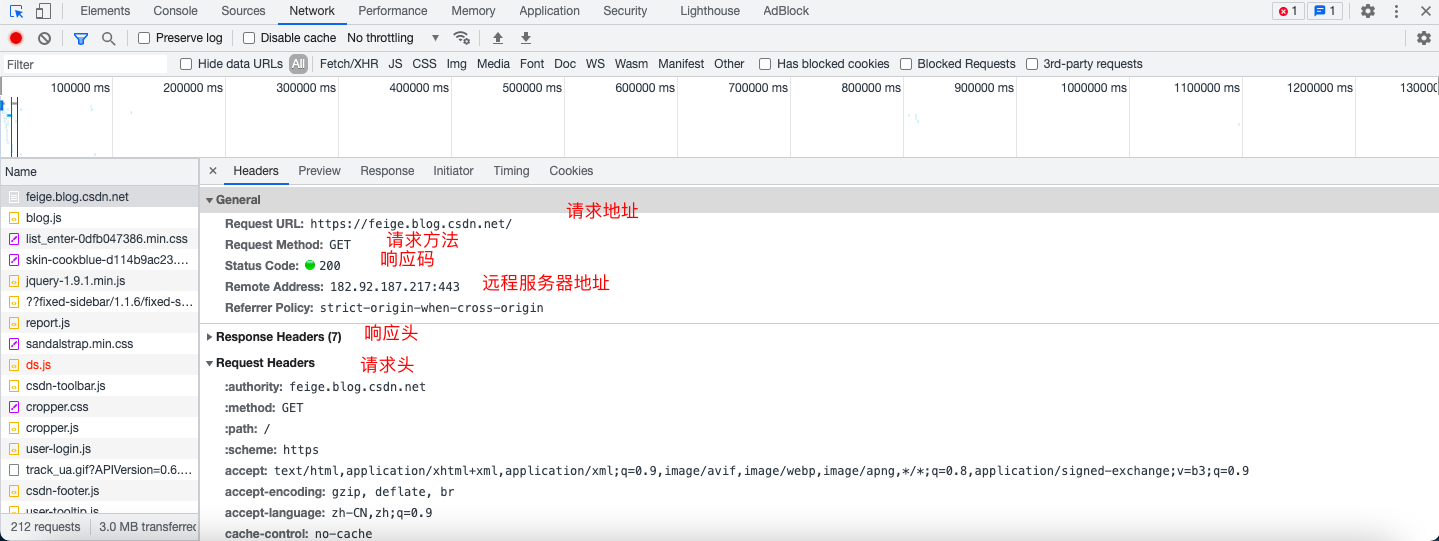
Task: Switch to the Elements panel
Action: [105, 11]
